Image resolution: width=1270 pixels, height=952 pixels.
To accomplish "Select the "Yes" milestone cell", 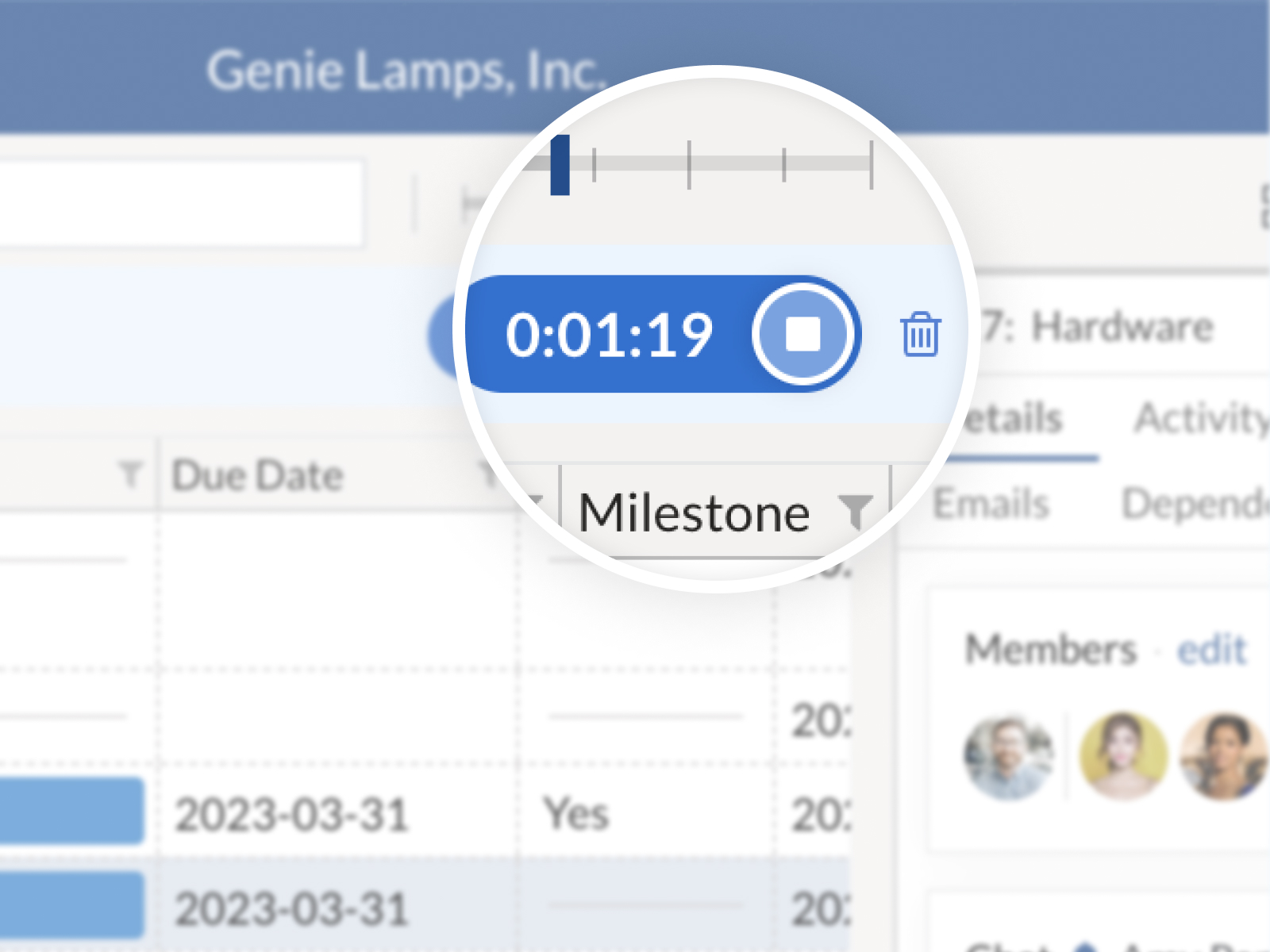I will pyautogui.click(x=576, y=814).
